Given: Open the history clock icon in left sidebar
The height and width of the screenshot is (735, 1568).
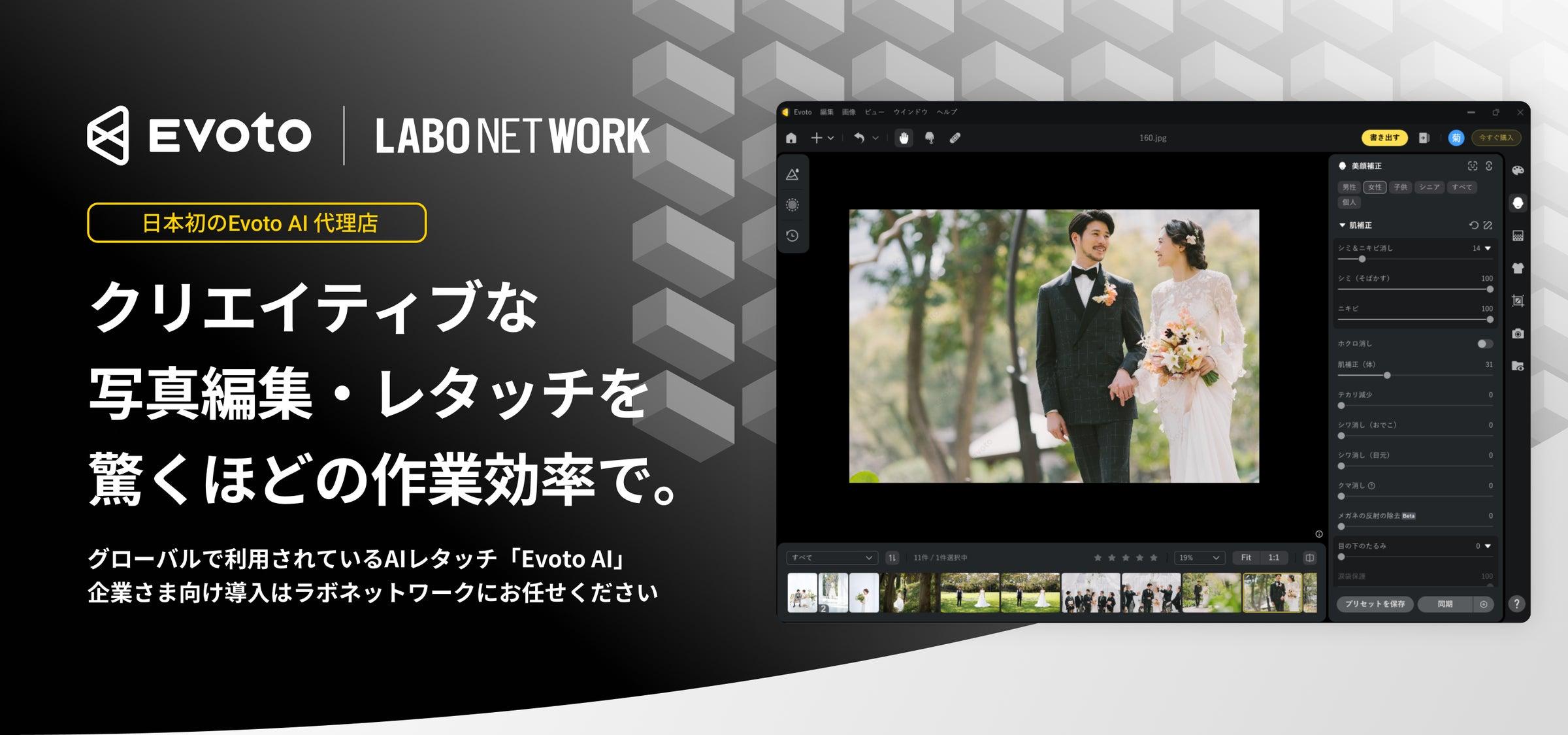Looking at the screenshot, I should tap(792, 236).
